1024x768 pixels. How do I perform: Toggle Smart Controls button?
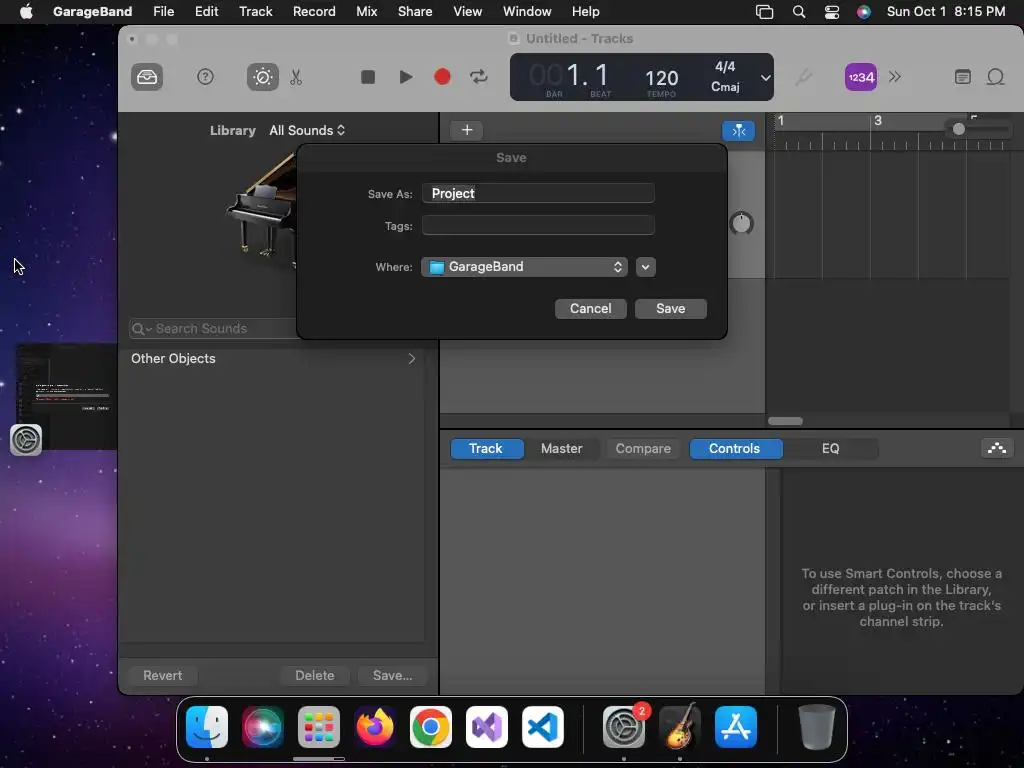(263, 77)
